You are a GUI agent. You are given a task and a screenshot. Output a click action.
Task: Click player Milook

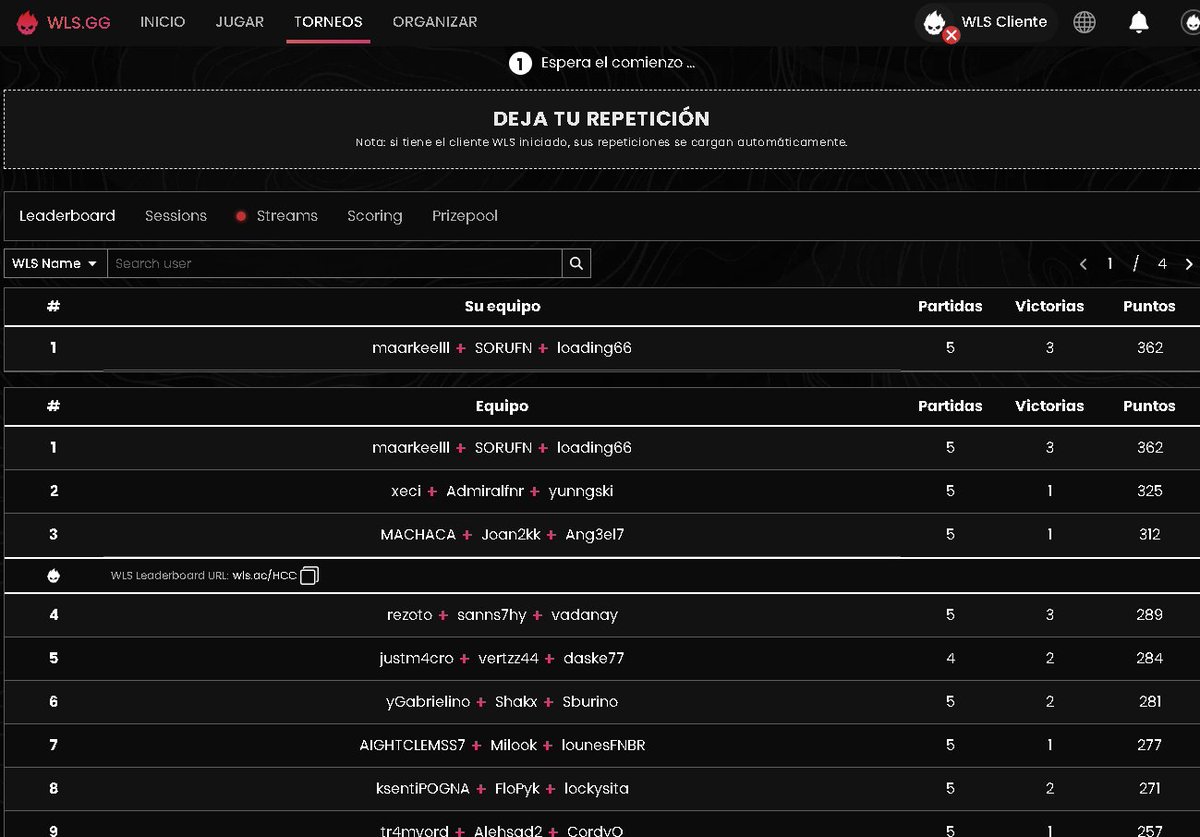click(514, 745)
